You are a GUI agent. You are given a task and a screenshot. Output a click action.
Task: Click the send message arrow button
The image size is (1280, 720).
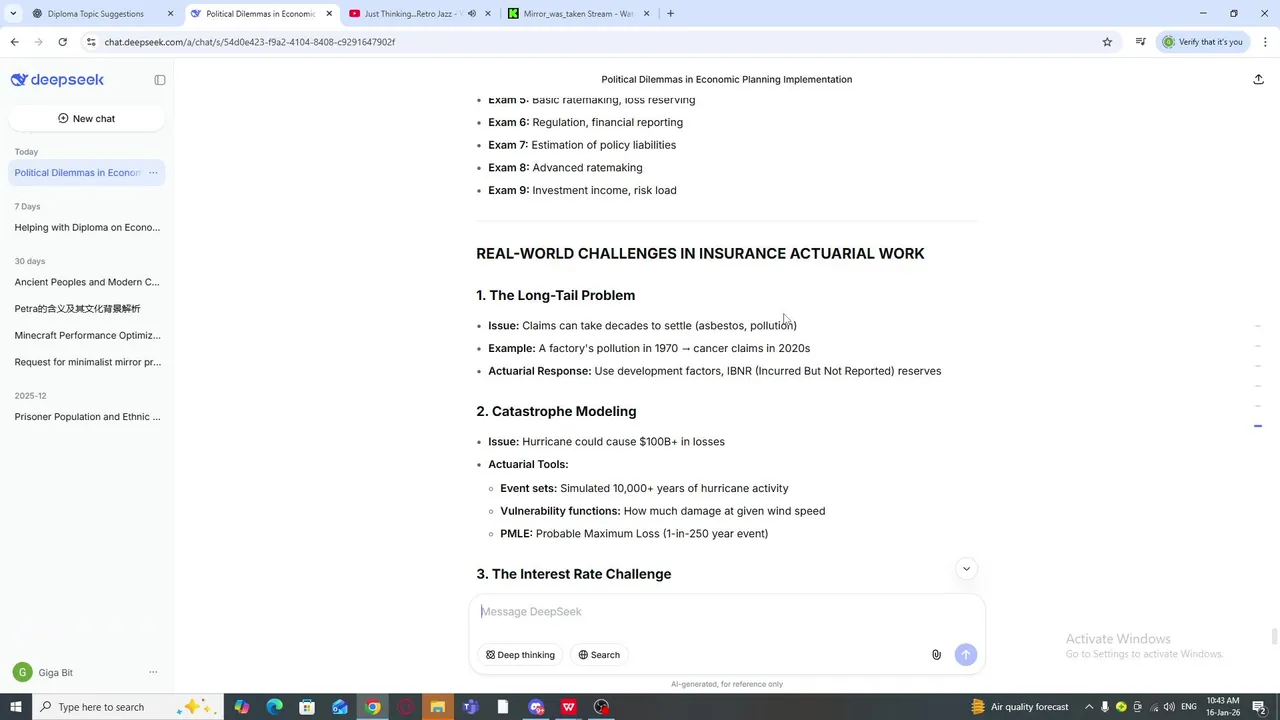tap(966, 655)
